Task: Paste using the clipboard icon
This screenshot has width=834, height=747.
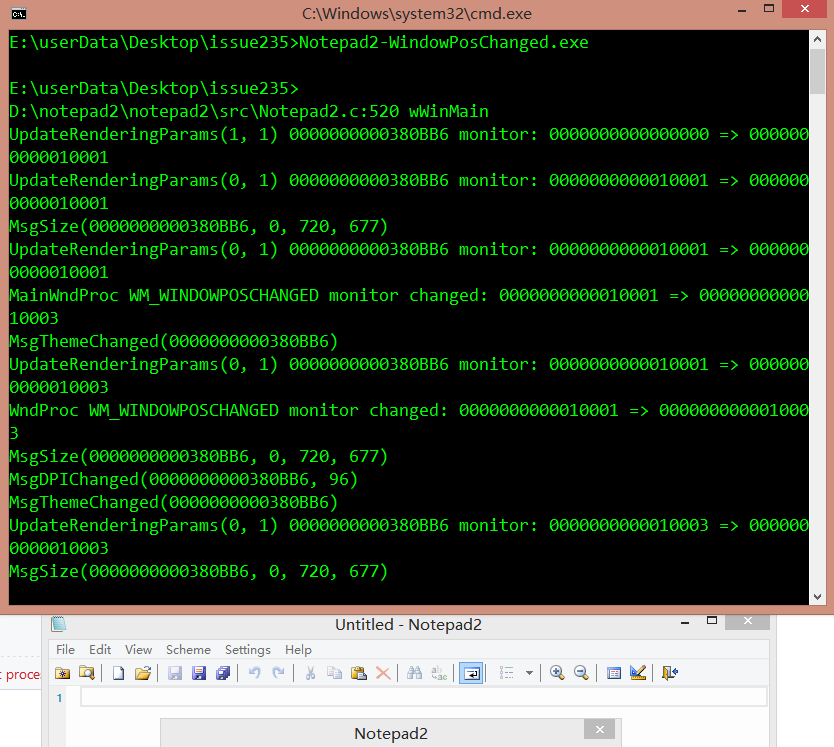Action: click(x=359, y=673)
